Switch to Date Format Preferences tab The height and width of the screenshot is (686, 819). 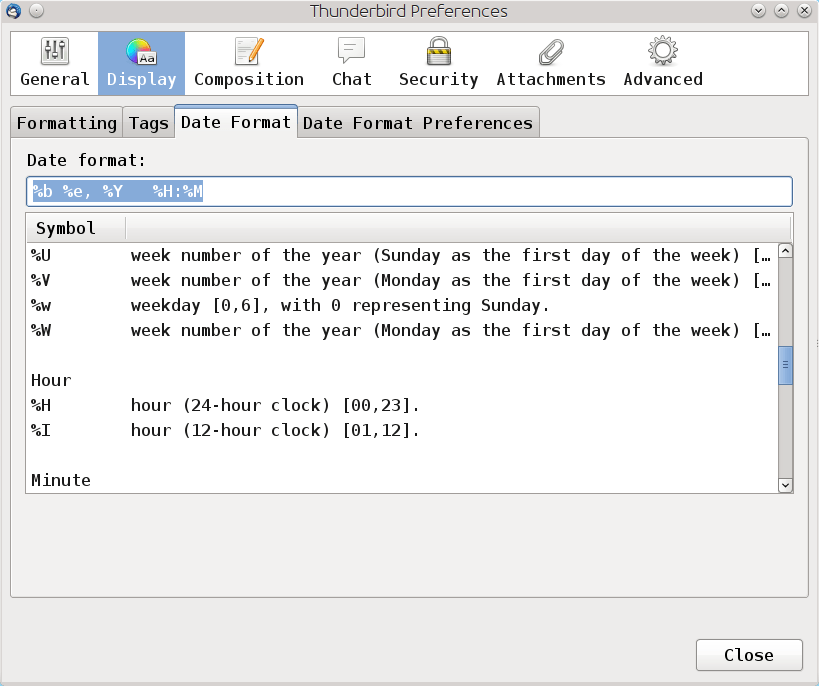416,122
